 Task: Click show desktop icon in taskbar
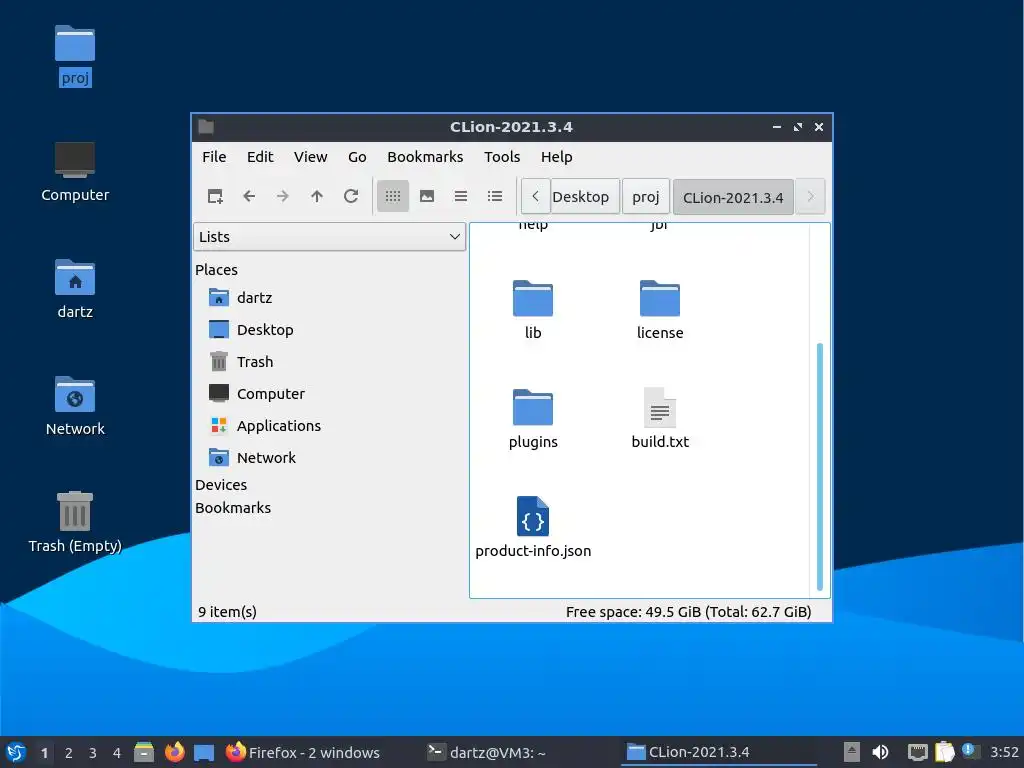click(204, 752)
